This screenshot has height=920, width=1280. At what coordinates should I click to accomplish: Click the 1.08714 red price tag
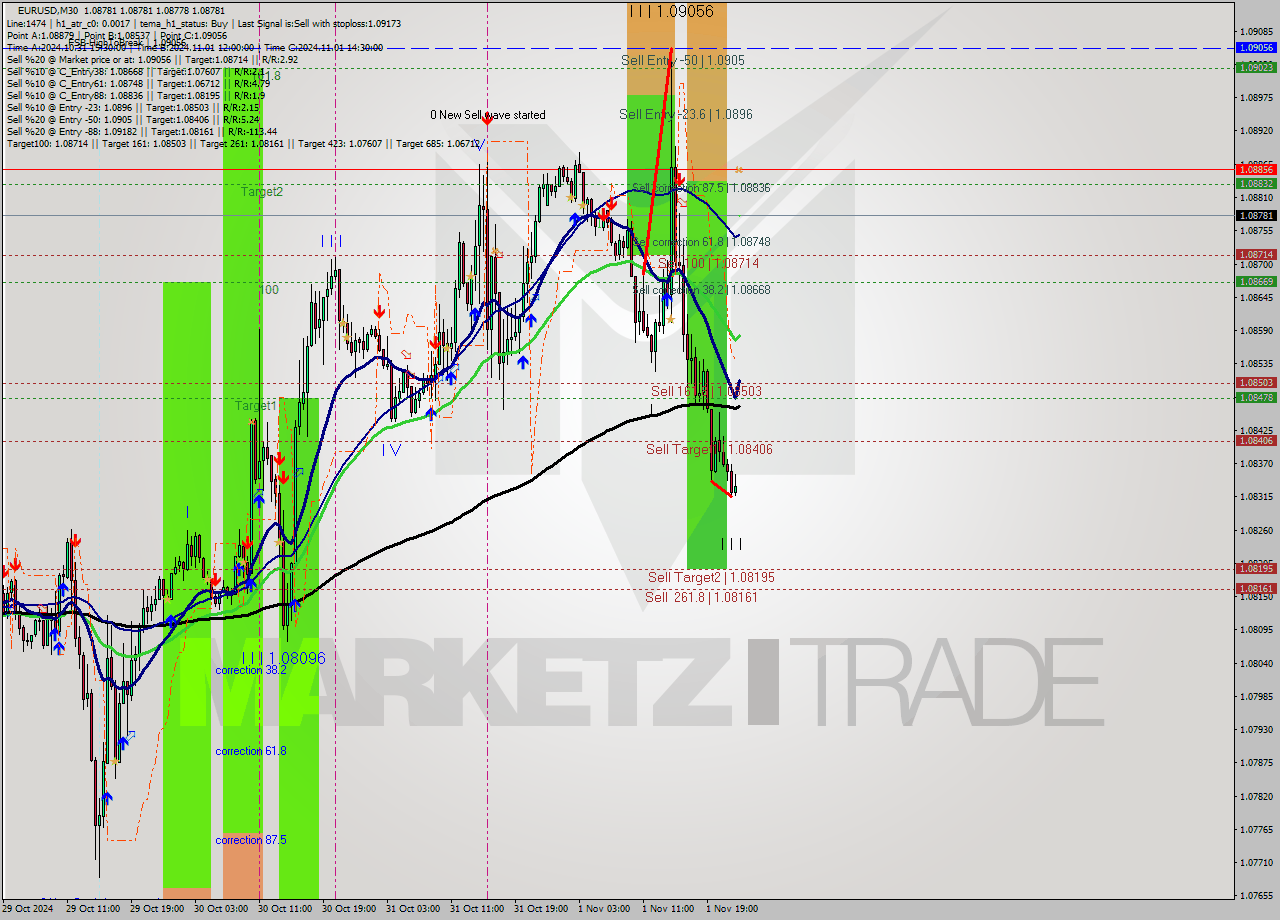[x=1256, y=255]
